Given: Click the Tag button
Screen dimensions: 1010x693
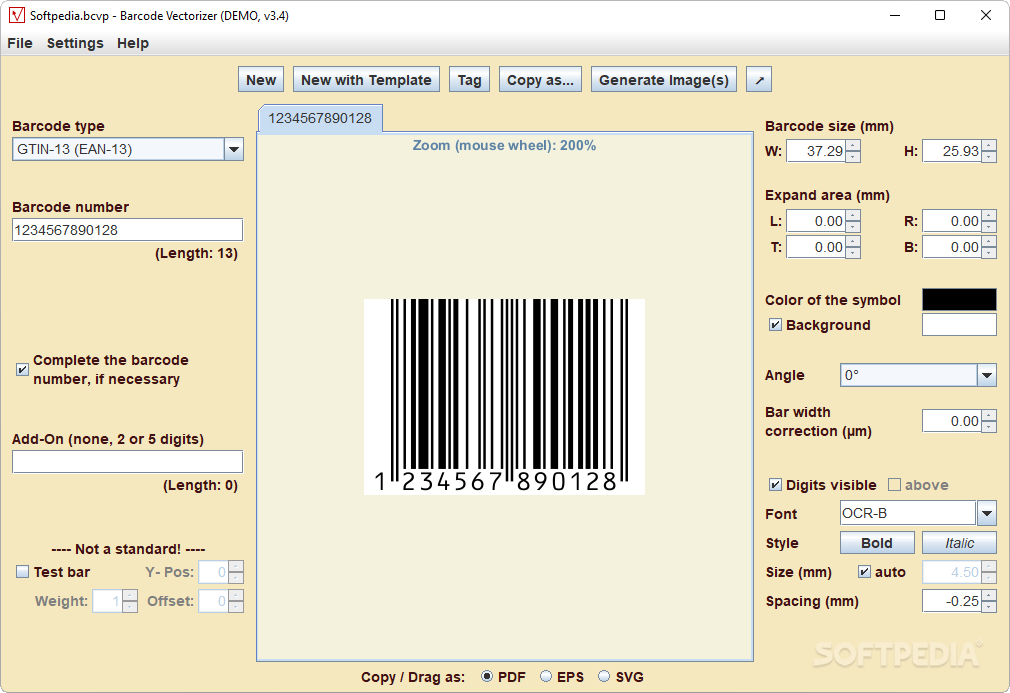Looking at the screenshot, I should pos(470,80).
